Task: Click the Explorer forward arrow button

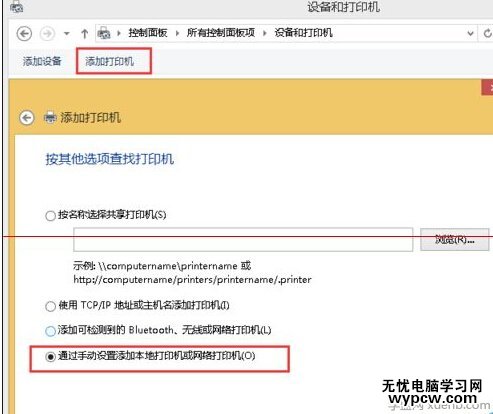Action: coord(47,33)
